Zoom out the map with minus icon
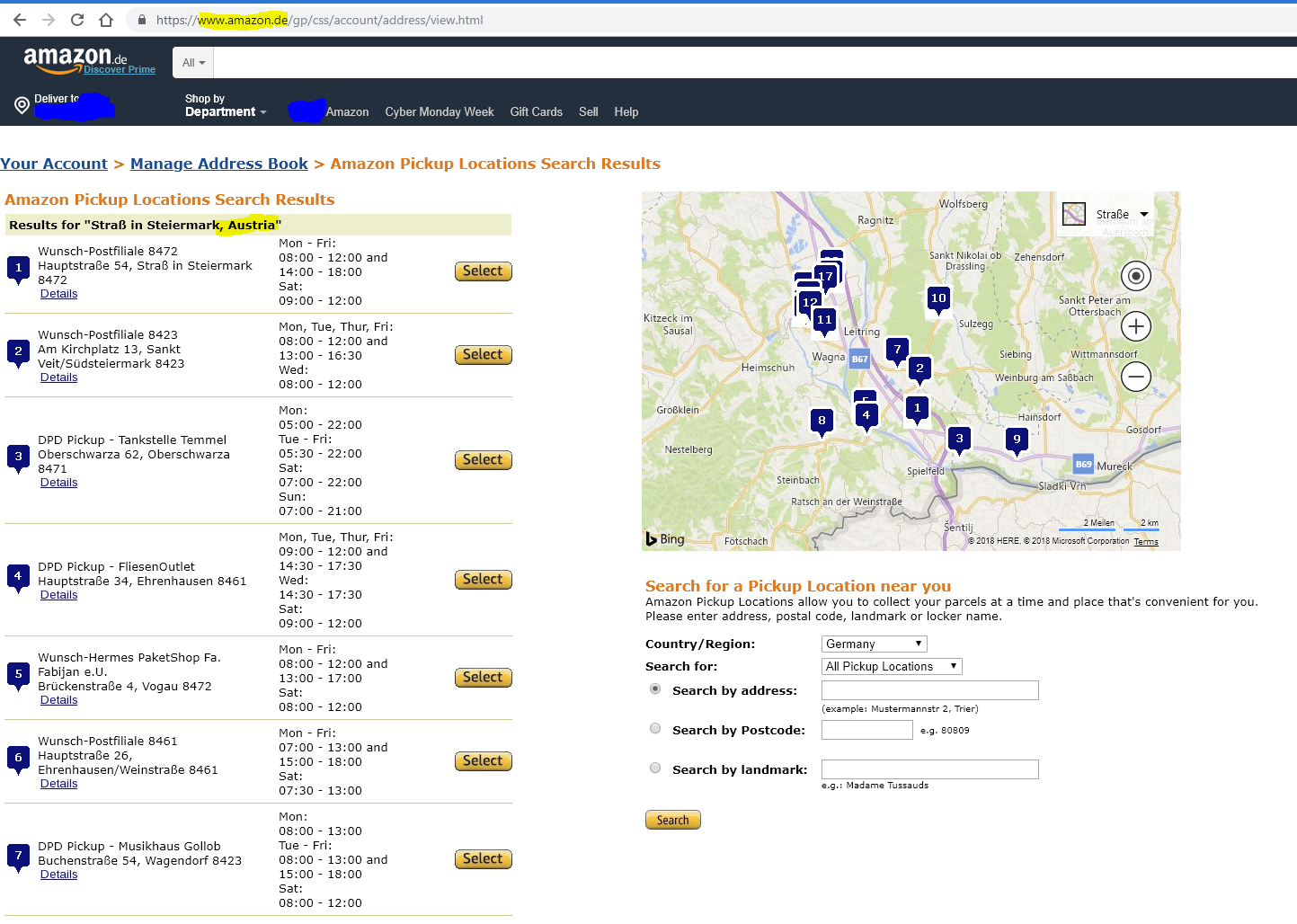The image size is (1297, 924). 1136,377
